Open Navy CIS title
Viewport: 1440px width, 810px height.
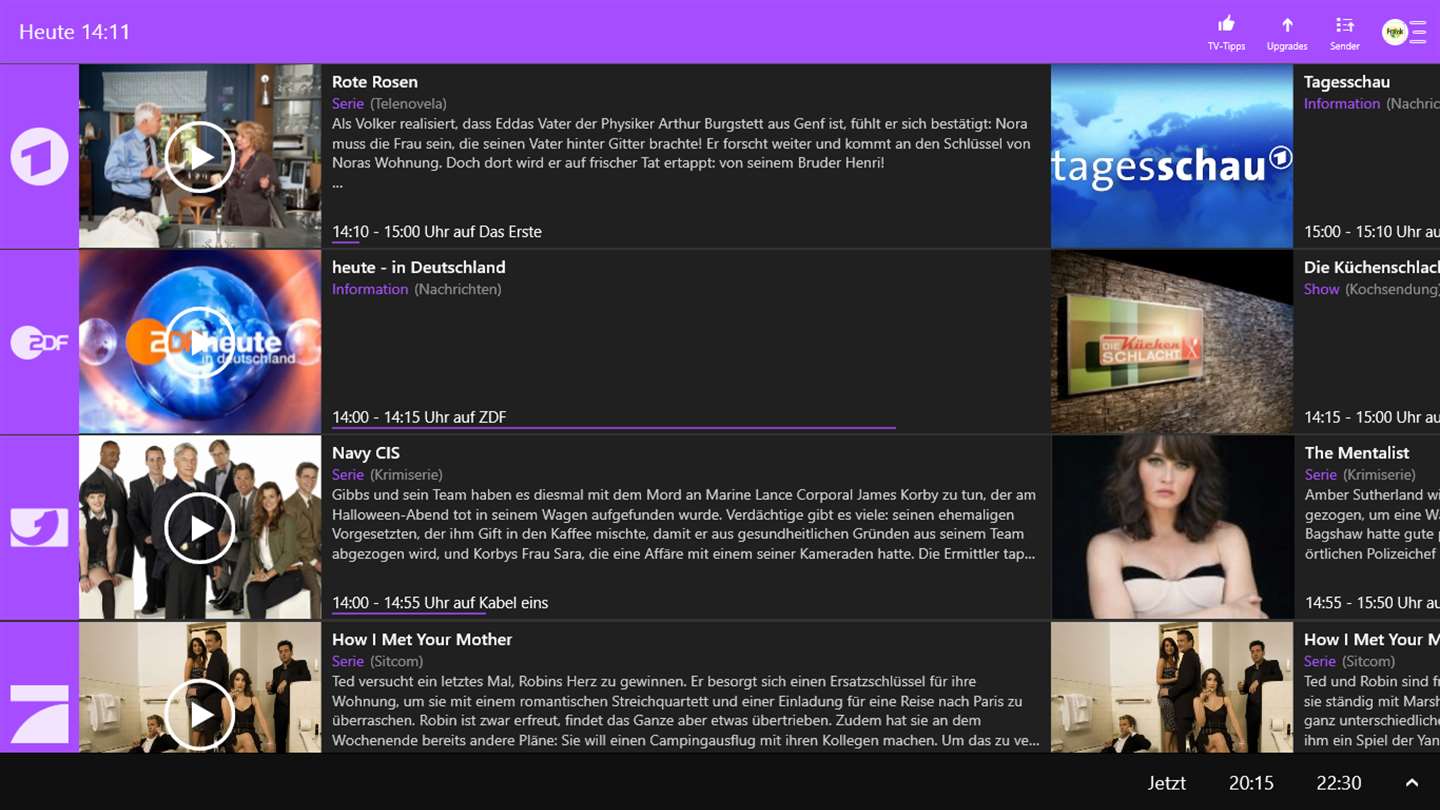(x=366, y=453)
